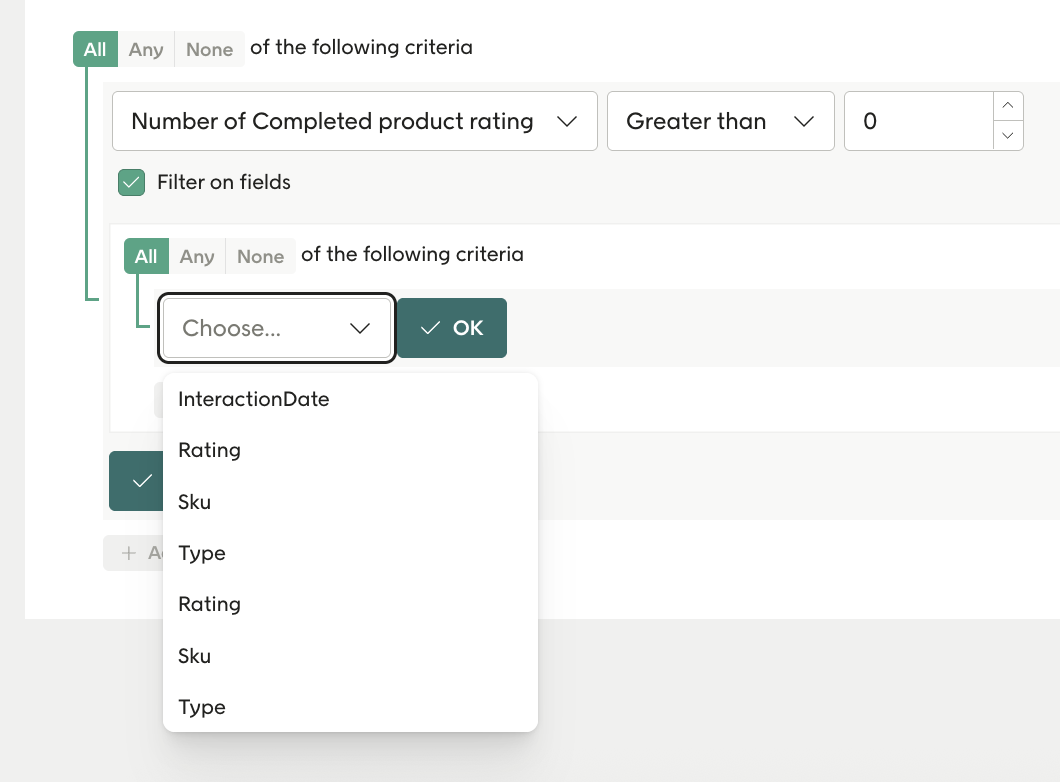Viewport: 1060px width, 782px height.
Task: Select Any in the top criteria group
Action: coord(146,47)
